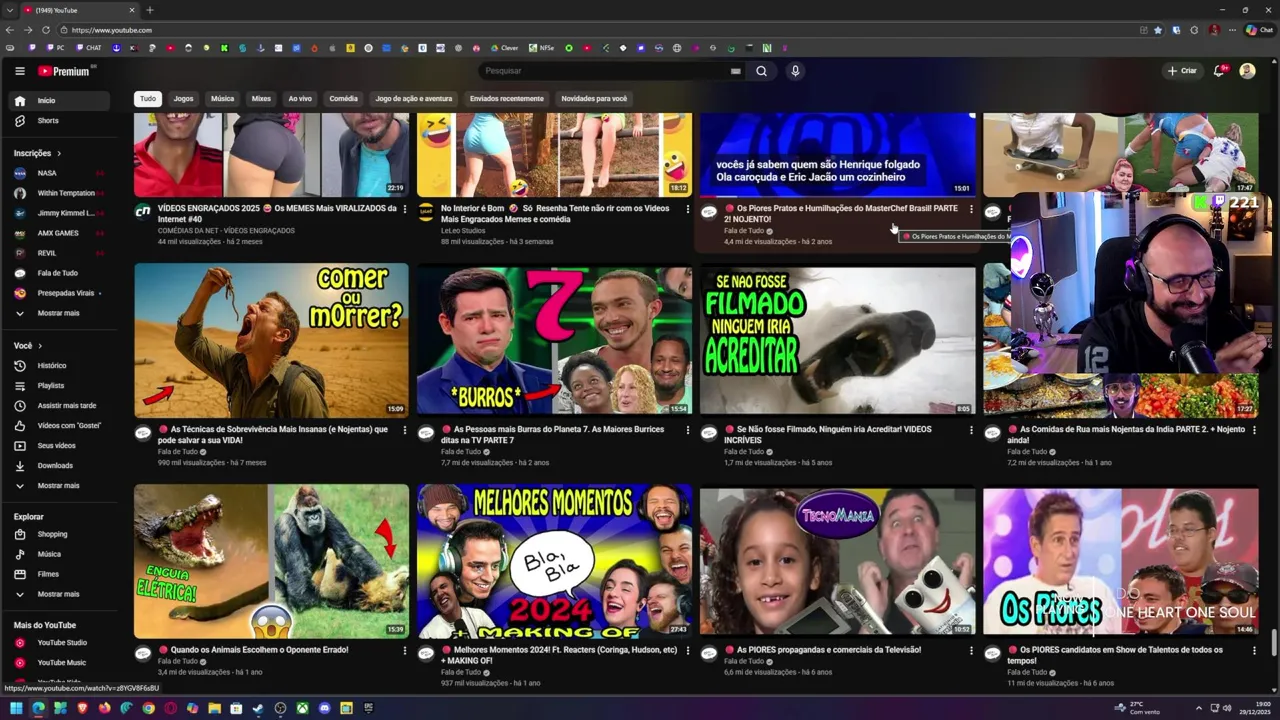
Task: Expand Mostrar mais under subscriptions
Action: 60,313
